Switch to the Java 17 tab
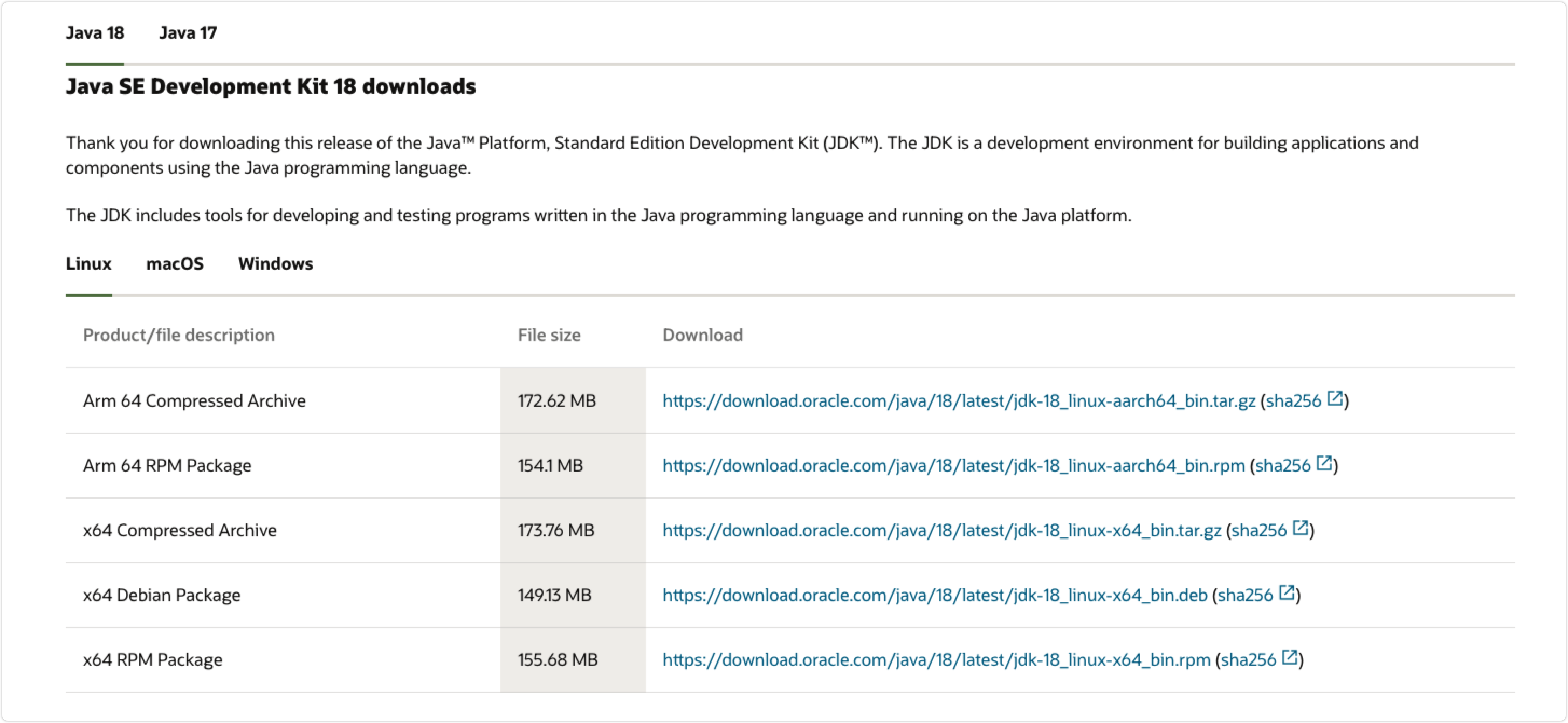 click(188, 33)
